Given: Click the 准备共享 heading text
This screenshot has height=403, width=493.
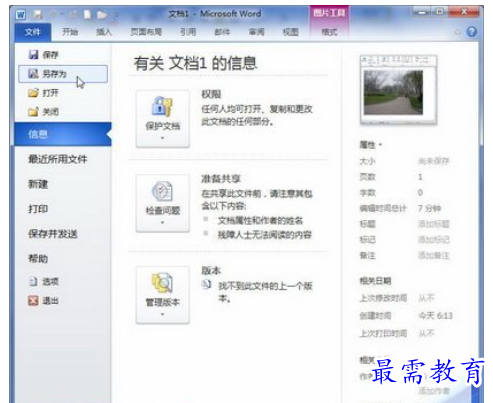Looking at the screenshot, I should 221,179.
